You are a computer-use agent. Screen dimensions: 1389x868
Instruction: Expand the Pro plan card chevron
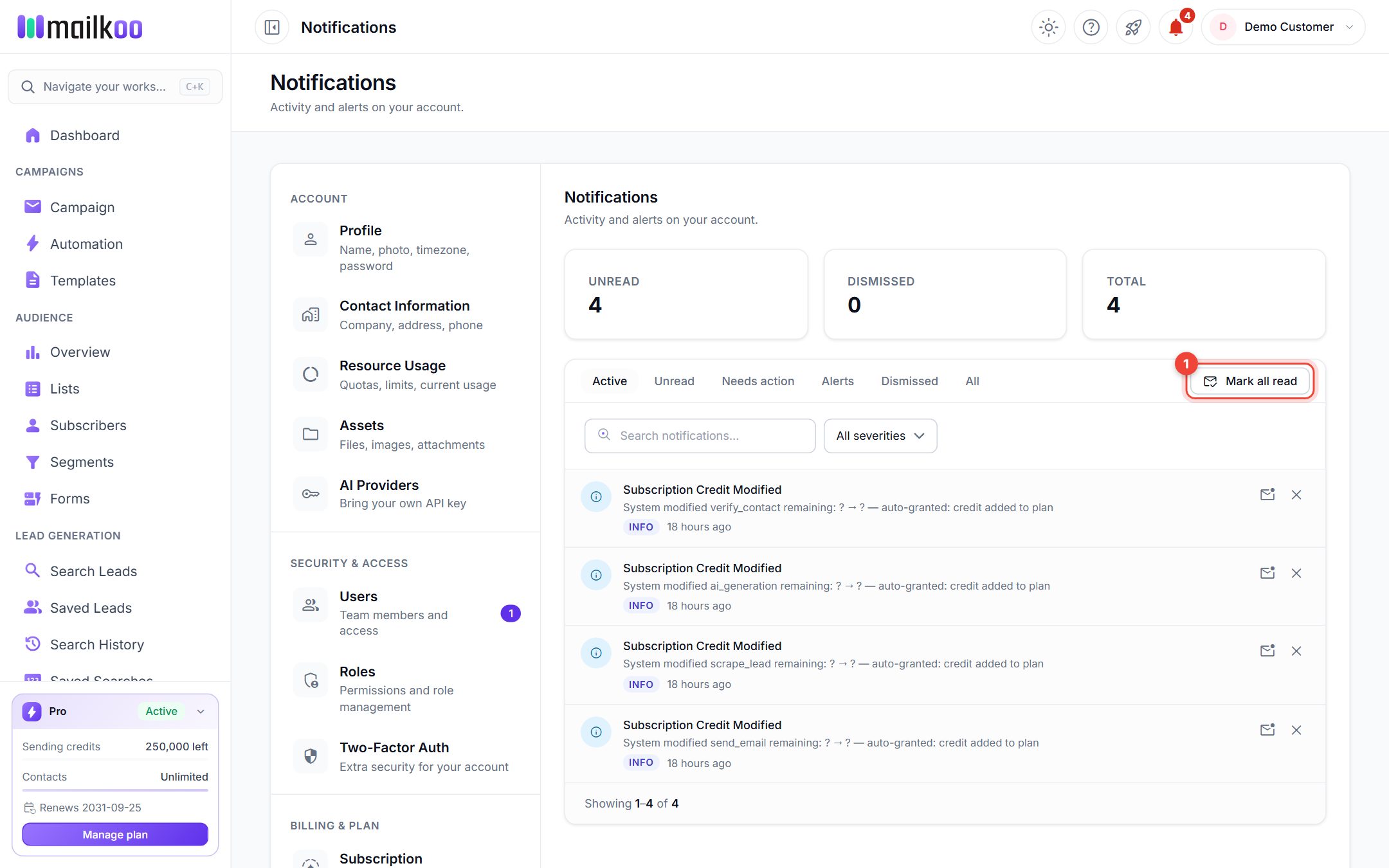tap(201, 711)
